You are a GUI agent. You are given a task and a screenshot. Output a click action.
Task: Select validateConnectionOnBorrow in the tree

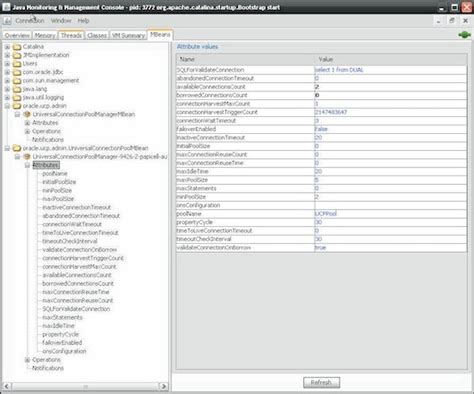[x=79, y=250]
